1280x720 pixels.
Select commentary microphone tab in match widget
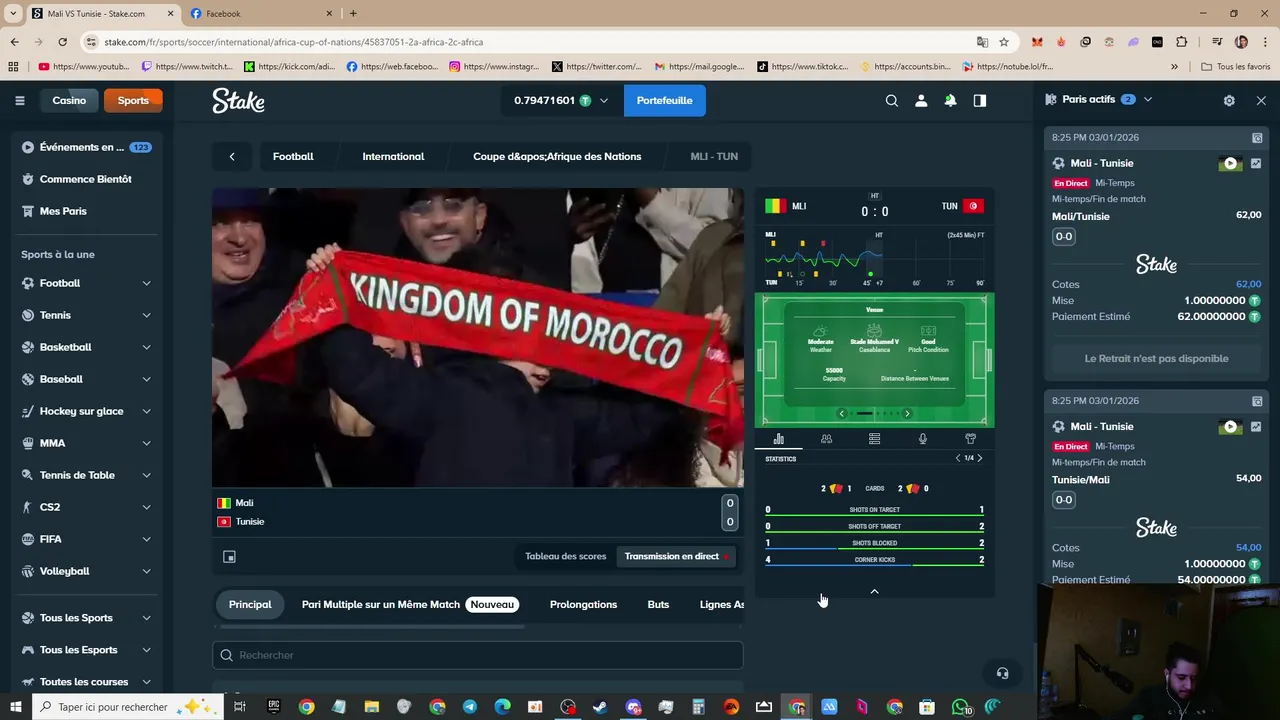[x=922, y=439]
